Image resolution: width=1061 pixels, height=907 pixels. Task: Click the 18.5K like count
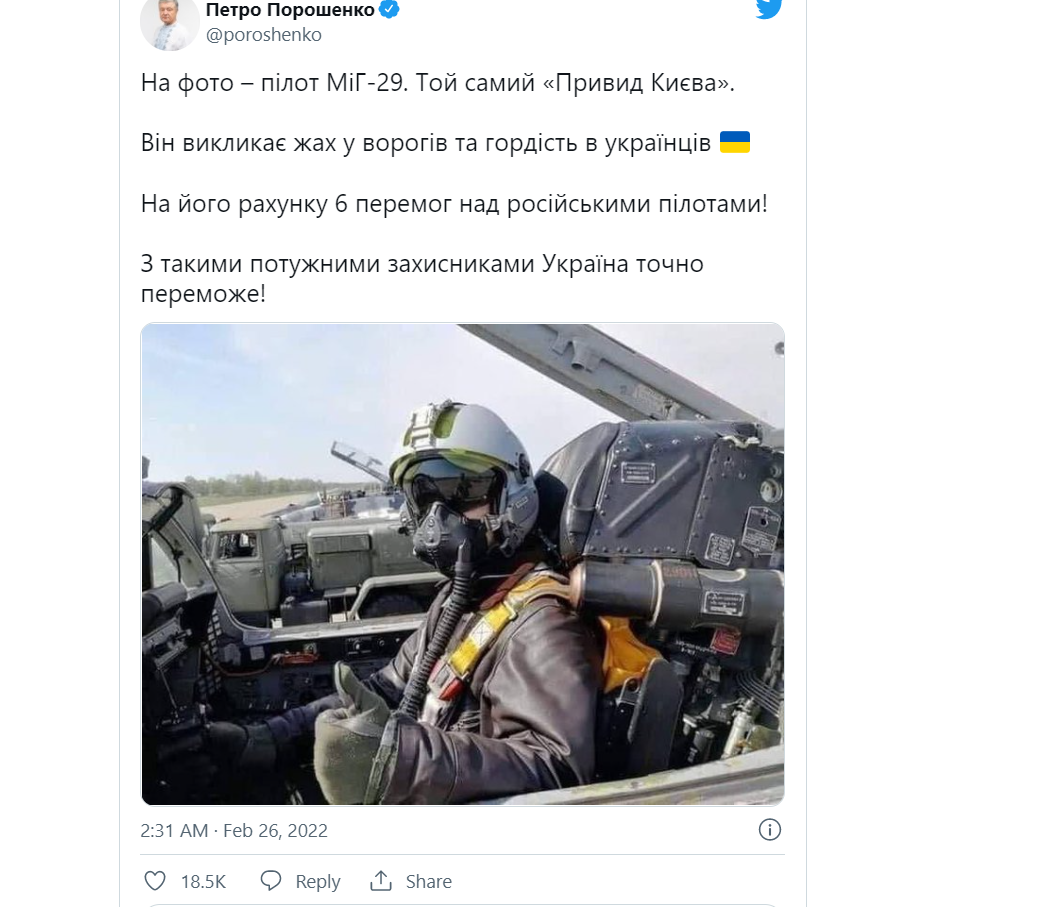(x=201, y=880)
